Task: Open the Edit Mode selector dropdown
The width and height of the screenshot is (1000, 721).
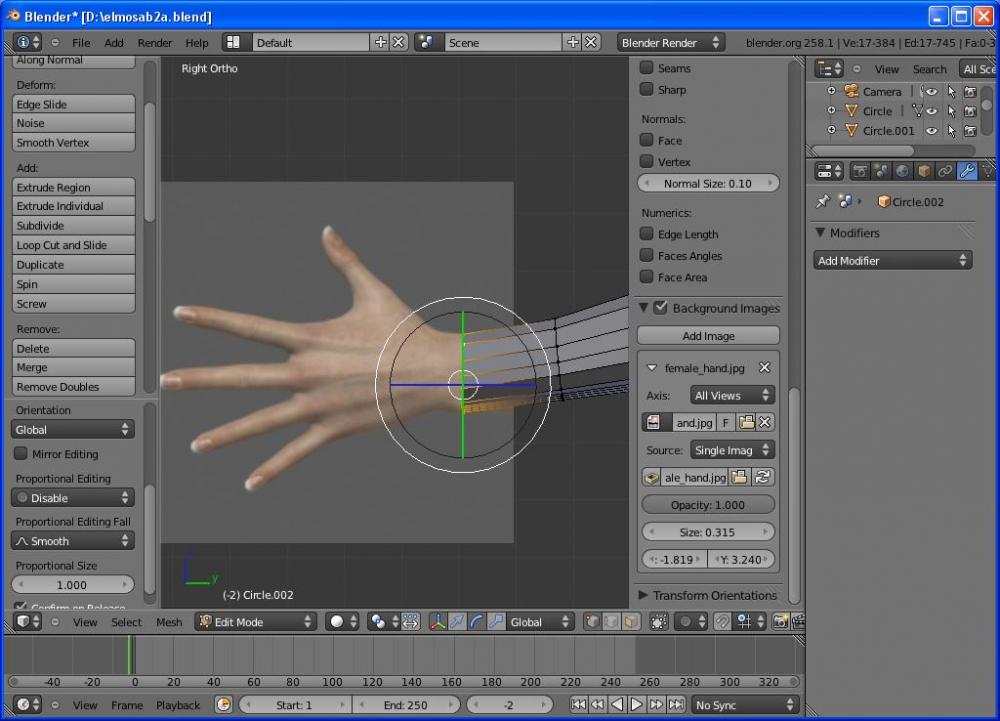Action: click(x=256, y=622)
